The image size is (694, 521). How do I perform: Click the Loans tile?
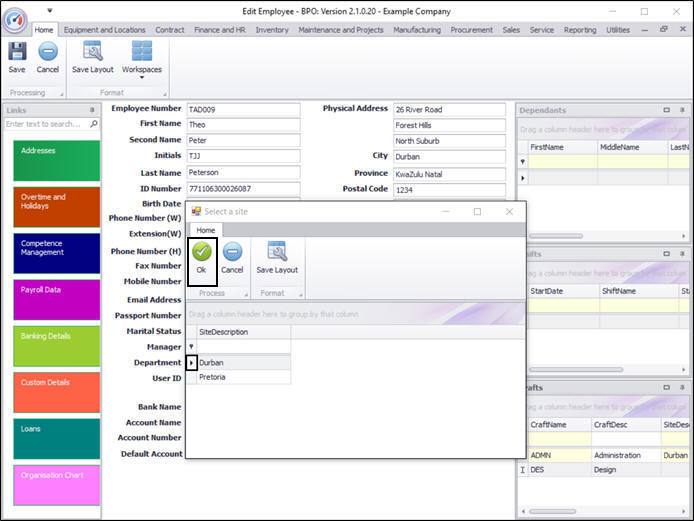pyautogui.click(x=57, y=439)
